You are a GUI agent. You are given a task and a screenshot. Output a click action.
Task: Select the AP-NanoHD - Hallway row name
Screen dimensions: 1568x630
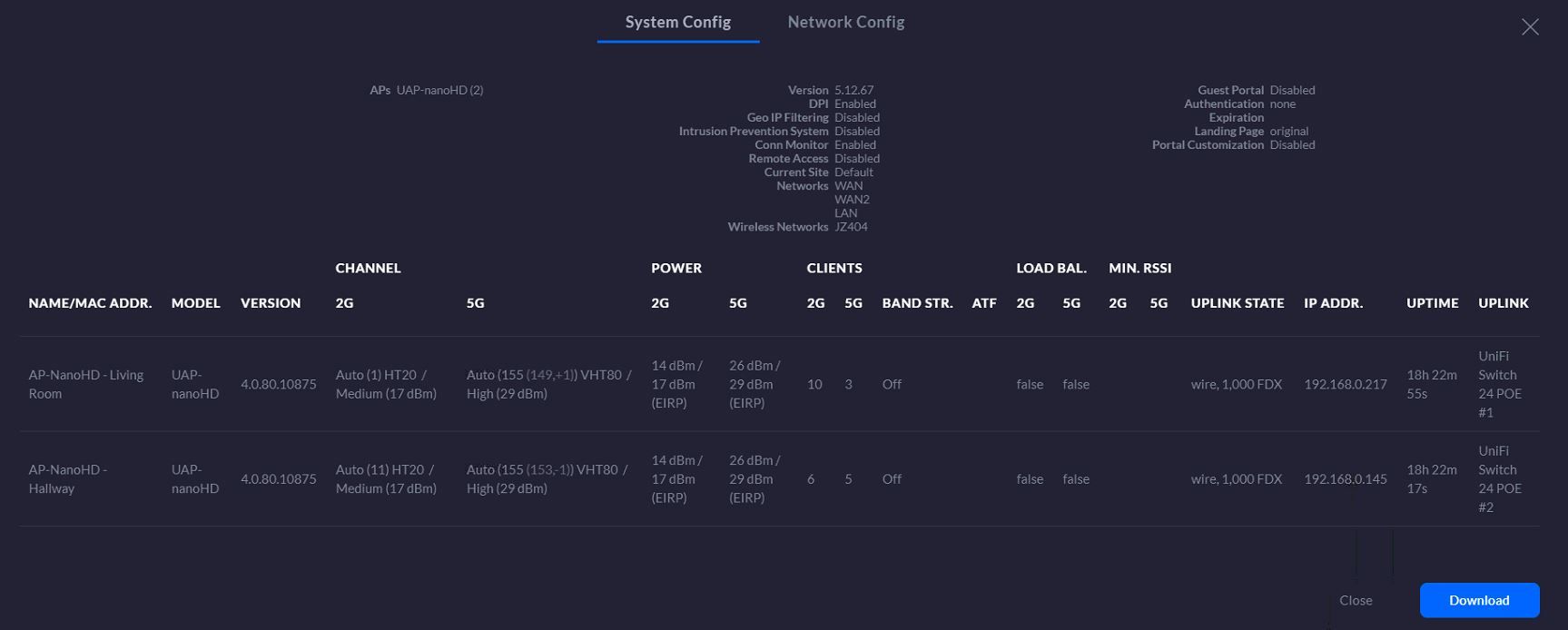[x=68, y=478]
